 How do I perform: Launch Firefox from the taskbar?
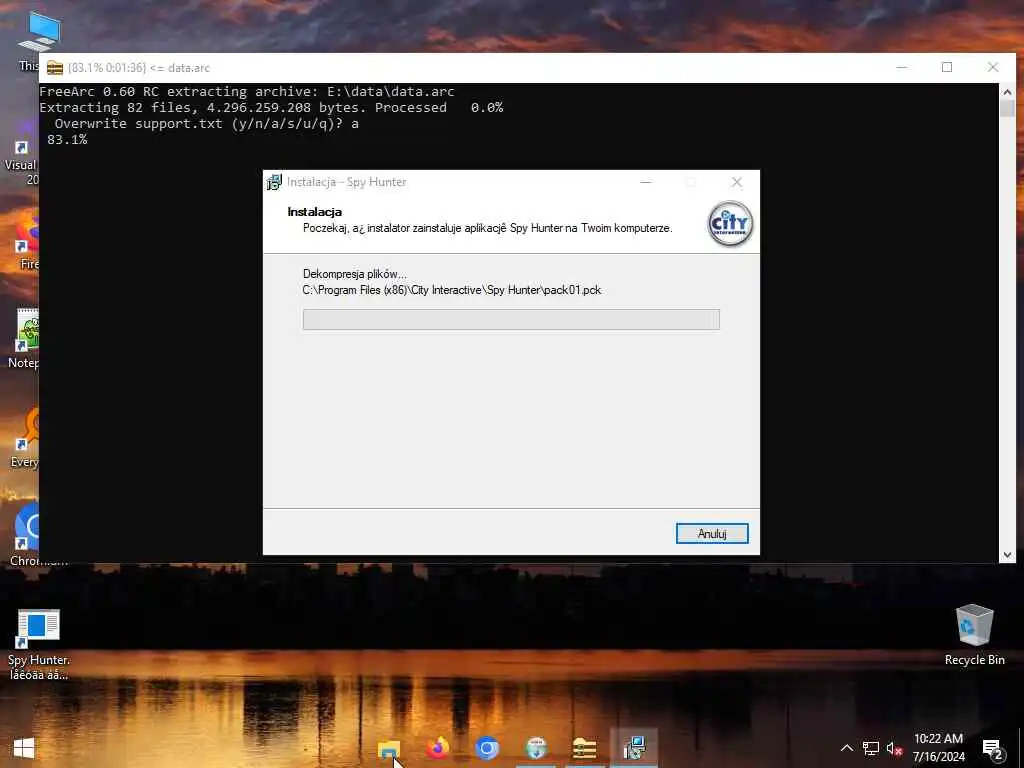(x=438, y=748)
